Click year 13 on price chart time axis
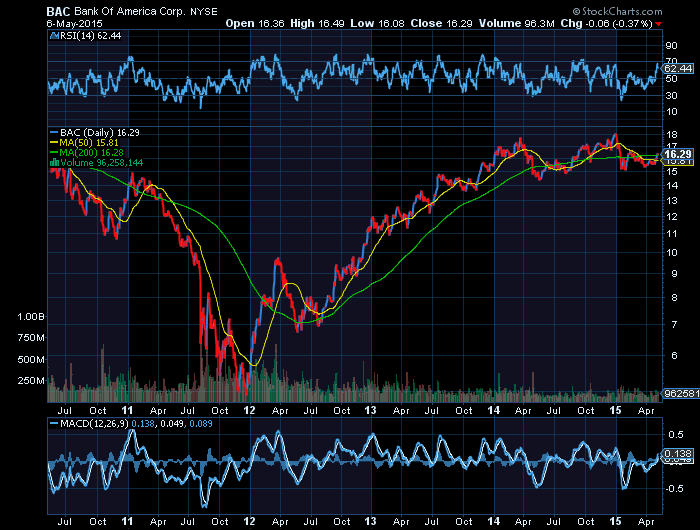 point(371,410)
